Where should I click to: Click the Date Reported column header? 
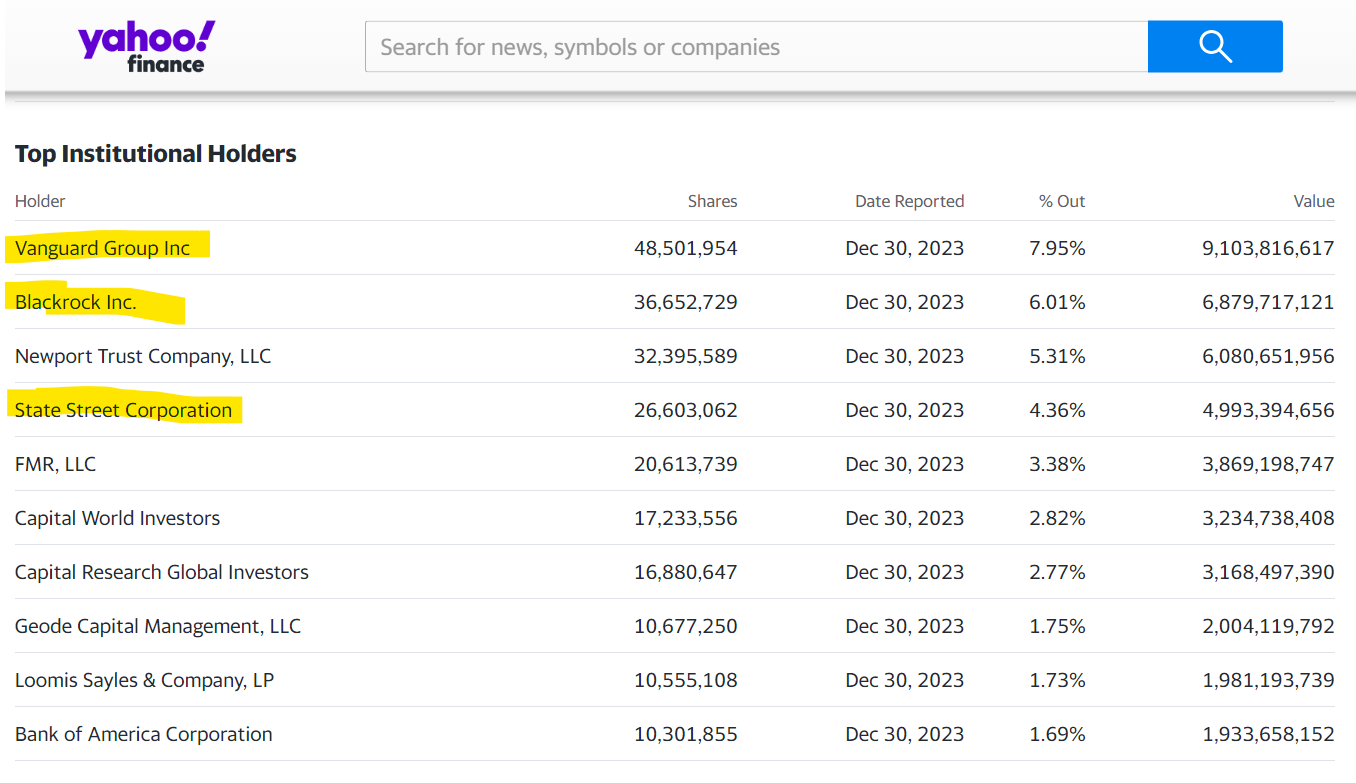(909, 201)
